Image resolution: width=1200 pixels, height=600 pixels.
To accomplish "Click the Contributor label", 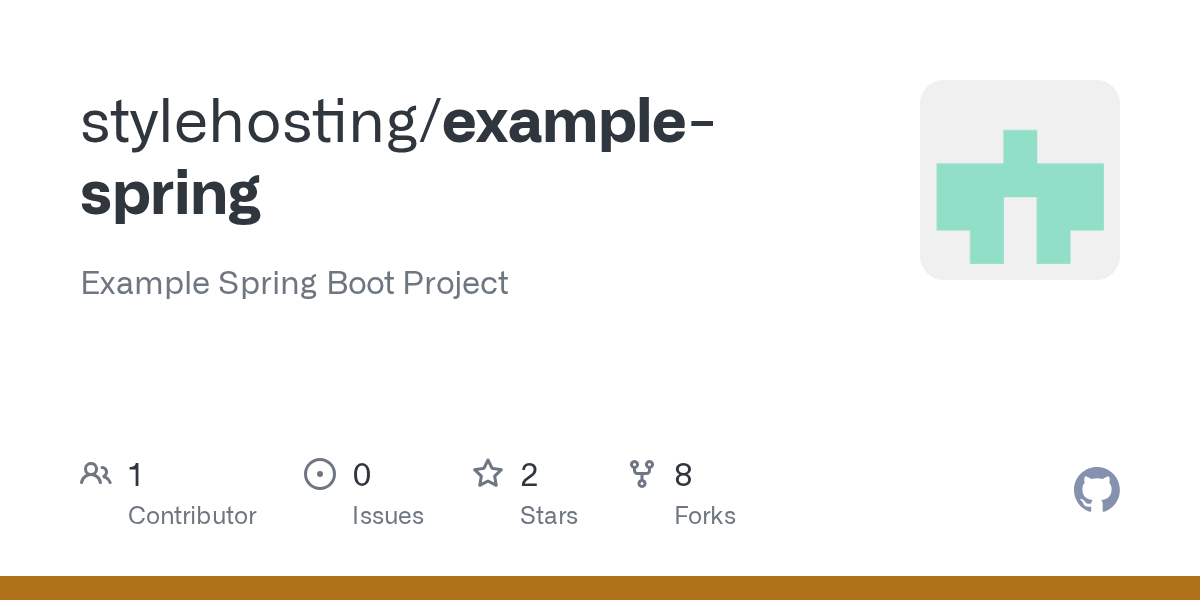I will click(192, 516).
